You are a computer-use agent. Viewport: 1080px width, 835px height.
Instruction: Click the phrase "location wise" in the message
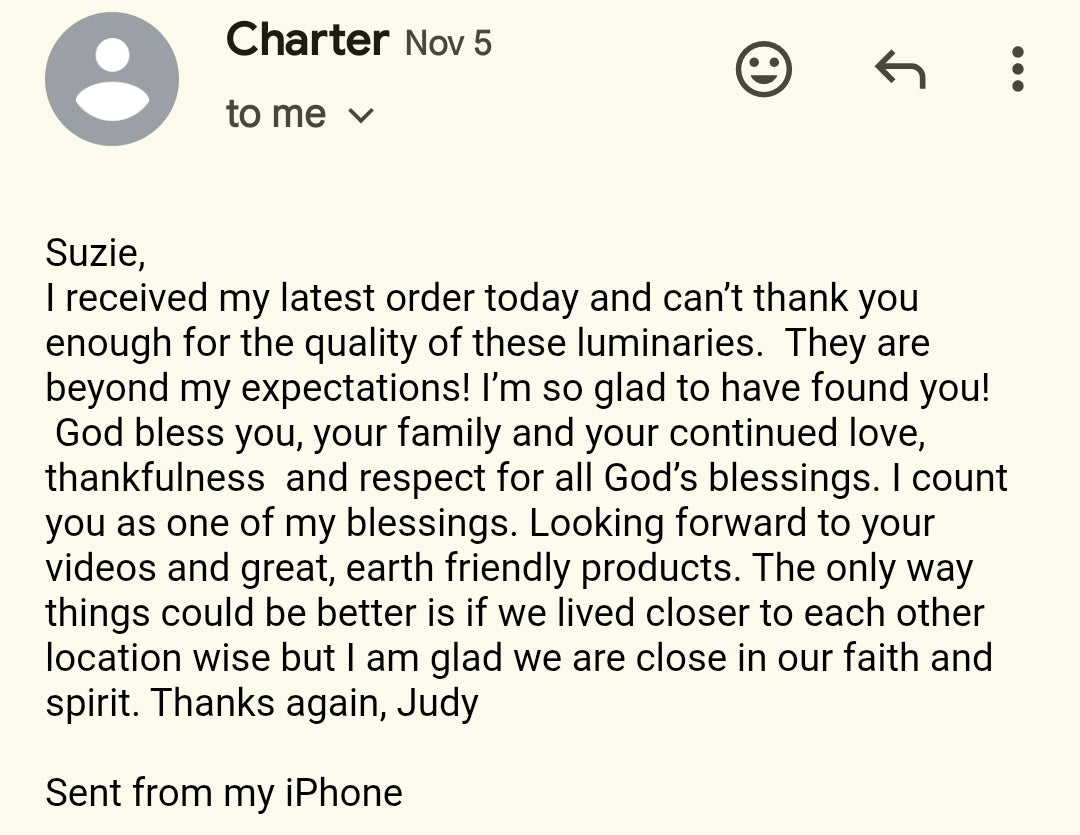pos(158,658)
